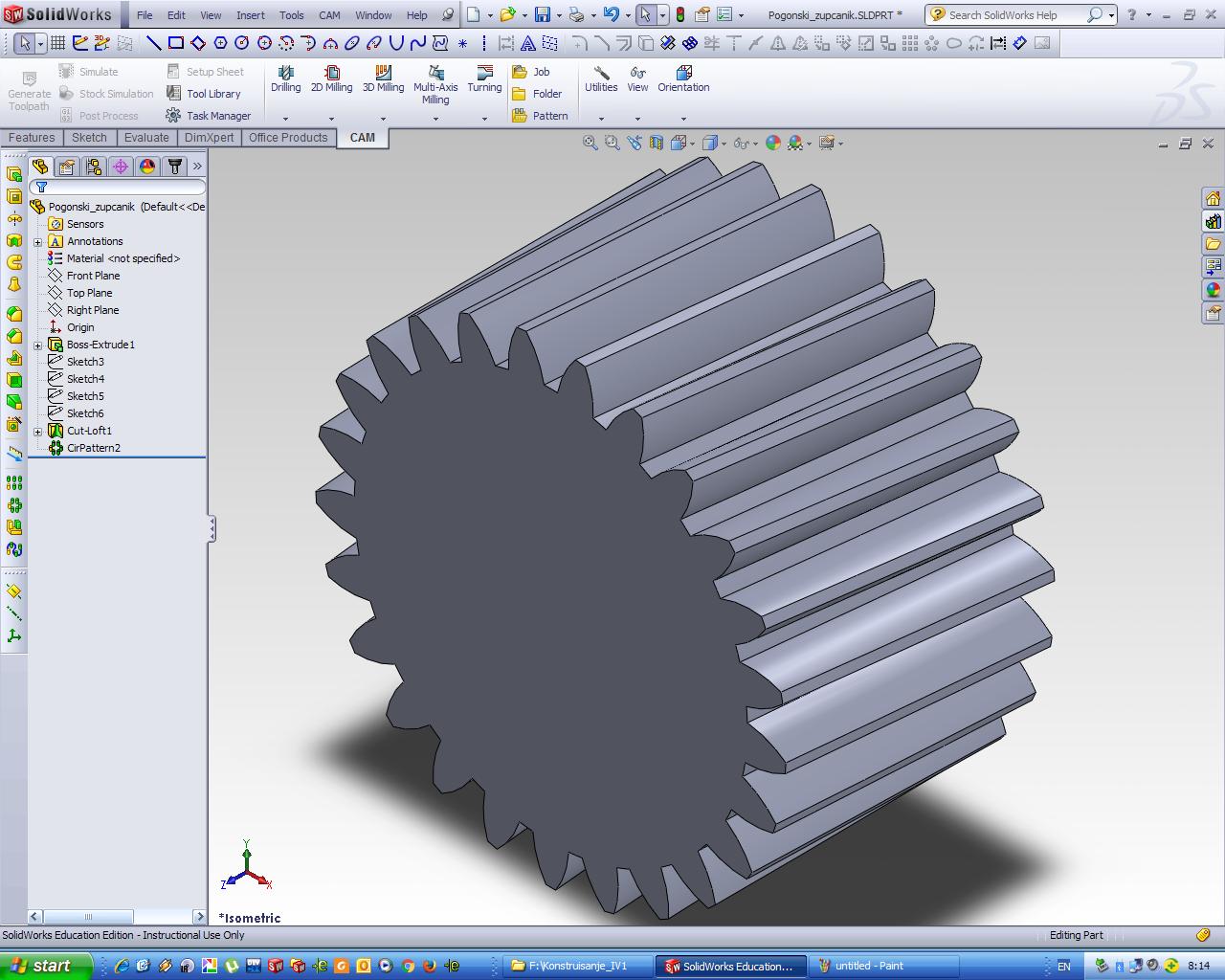Screen dimensions: 1225x980
Task: Select Material <not specified> tree item
Action: click(122, 258)
